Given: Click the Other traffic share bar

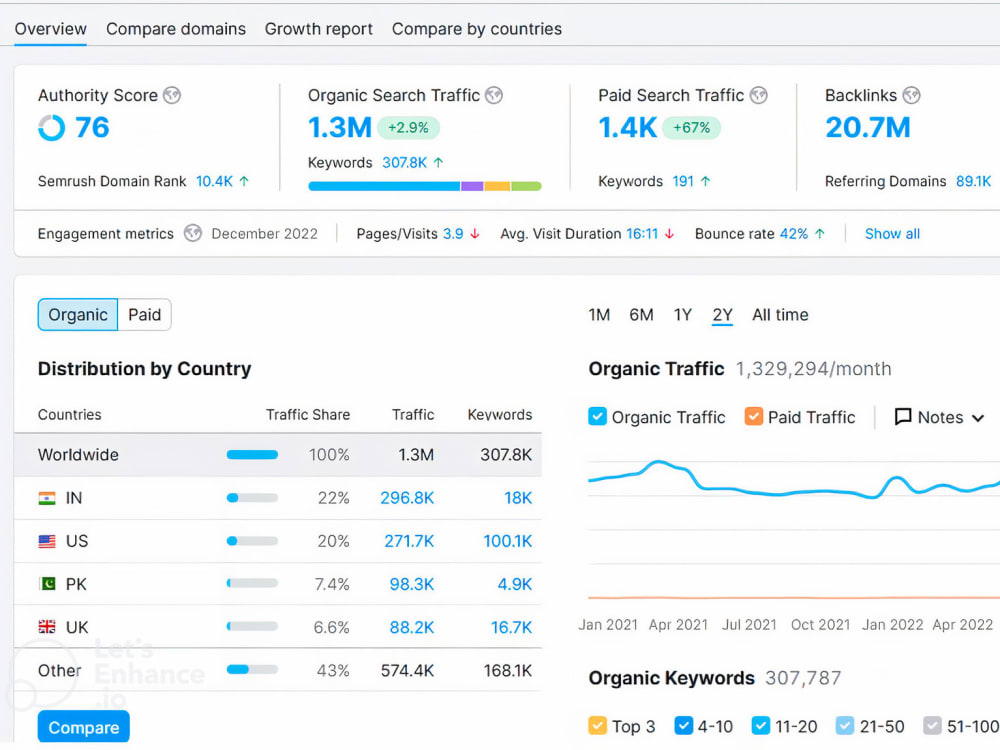Looking at the screenshot, I should coord(252,670).
